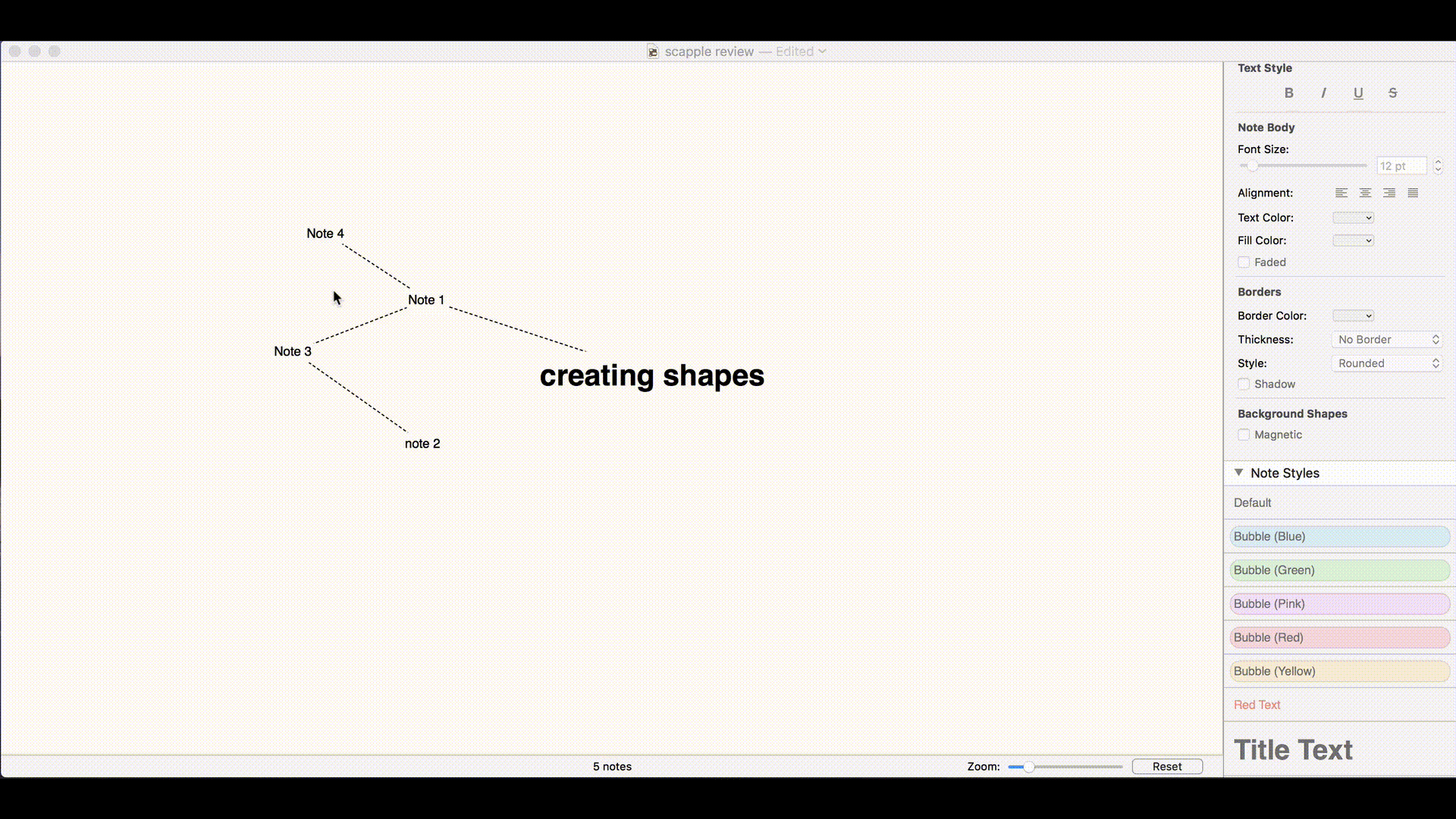This screenshot has width=1456, height=819.
Task: Click the Bold text style icon
Action: pyautogui.click(x=1289, y=92)
